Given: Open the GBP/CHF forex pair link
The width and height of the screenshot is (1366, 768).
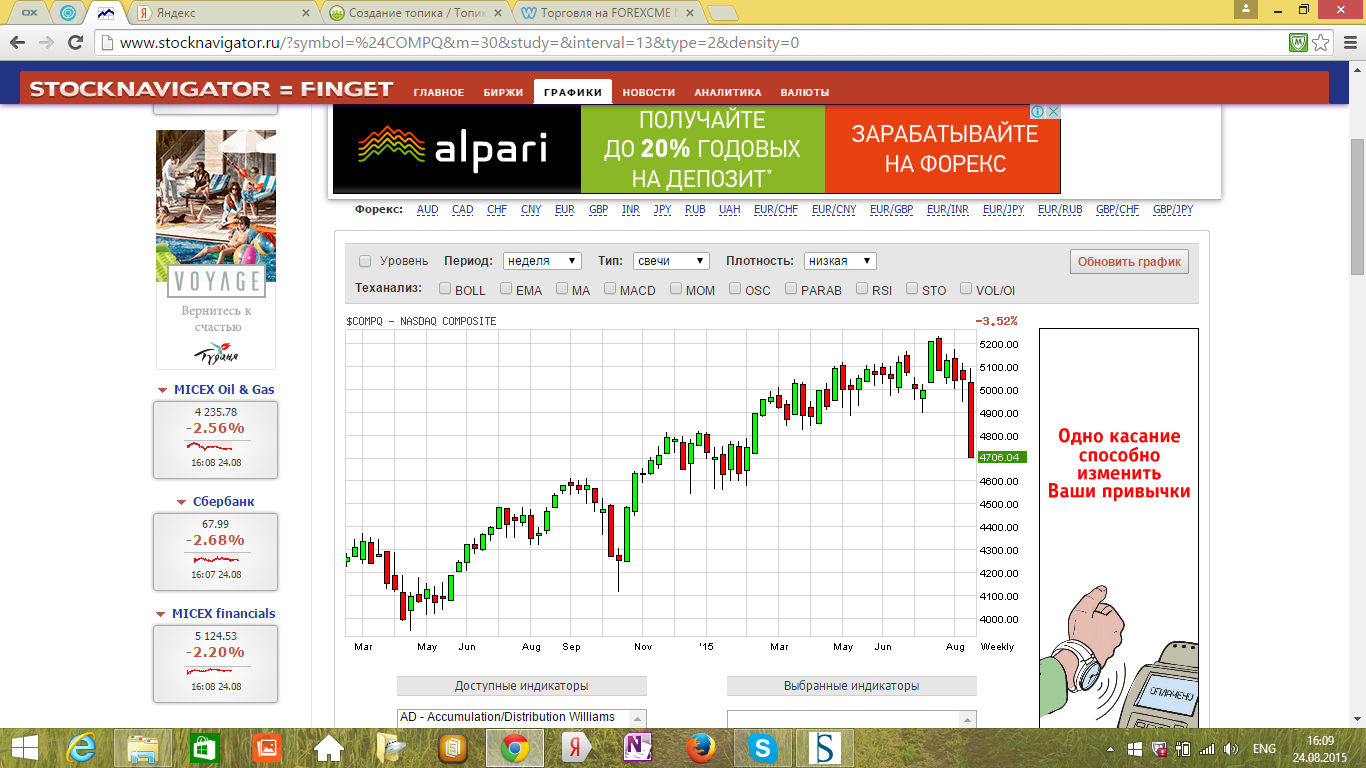Looking at the screenshot, I should [1117, 210].
